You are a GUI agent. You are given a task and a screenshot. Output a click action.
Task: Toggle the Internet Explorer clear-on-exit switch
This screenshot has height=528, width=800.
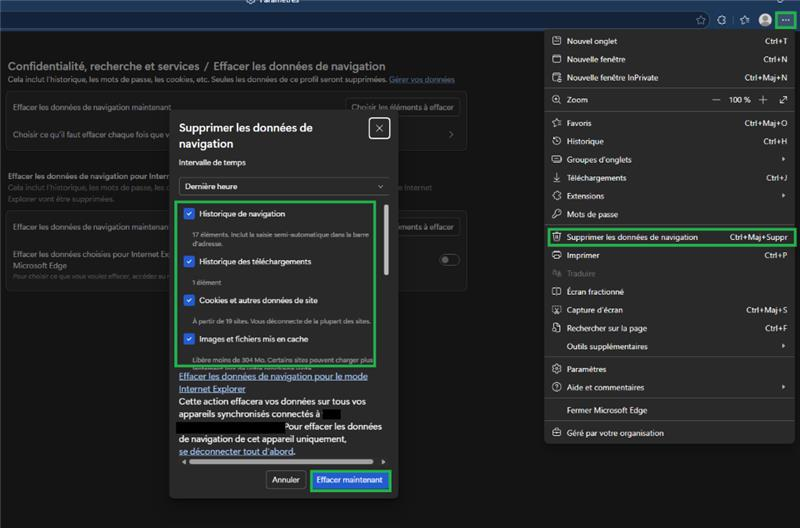pyautogui.click(x=449, y=260)
